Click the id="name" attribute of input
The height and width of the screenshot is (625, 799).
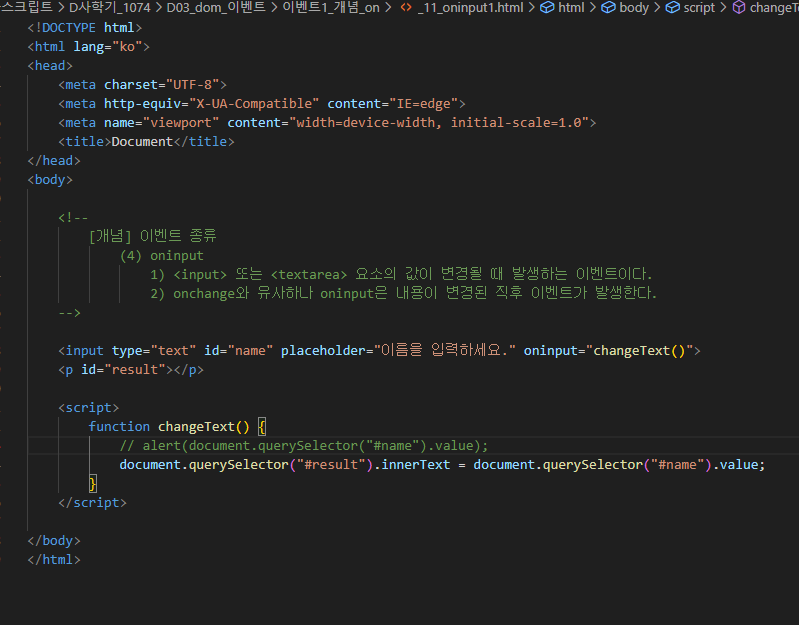tap(238, 351)
